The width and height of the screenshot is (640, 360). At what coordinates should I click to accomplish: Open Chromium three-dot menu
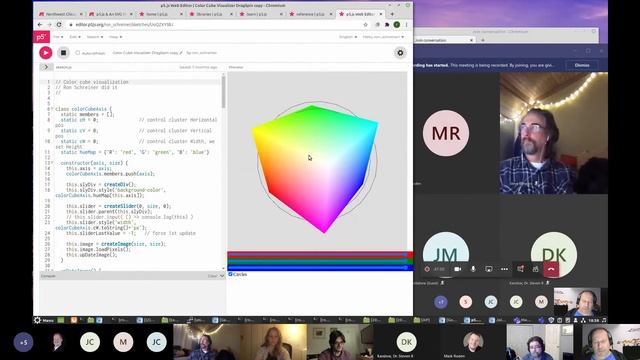[407, 24]
